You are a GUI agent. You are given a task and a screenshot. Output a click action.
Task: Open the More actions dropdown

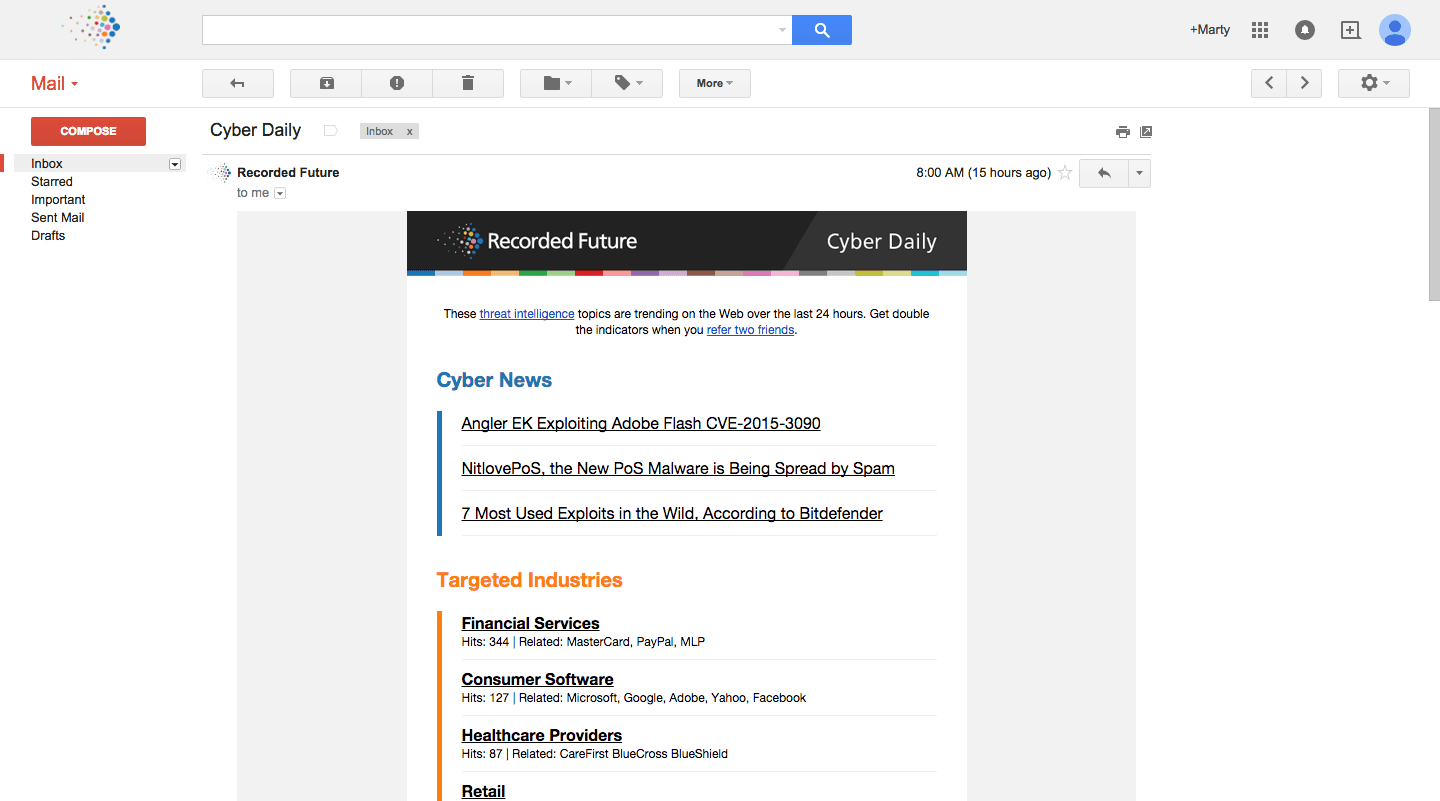(715, 83)
